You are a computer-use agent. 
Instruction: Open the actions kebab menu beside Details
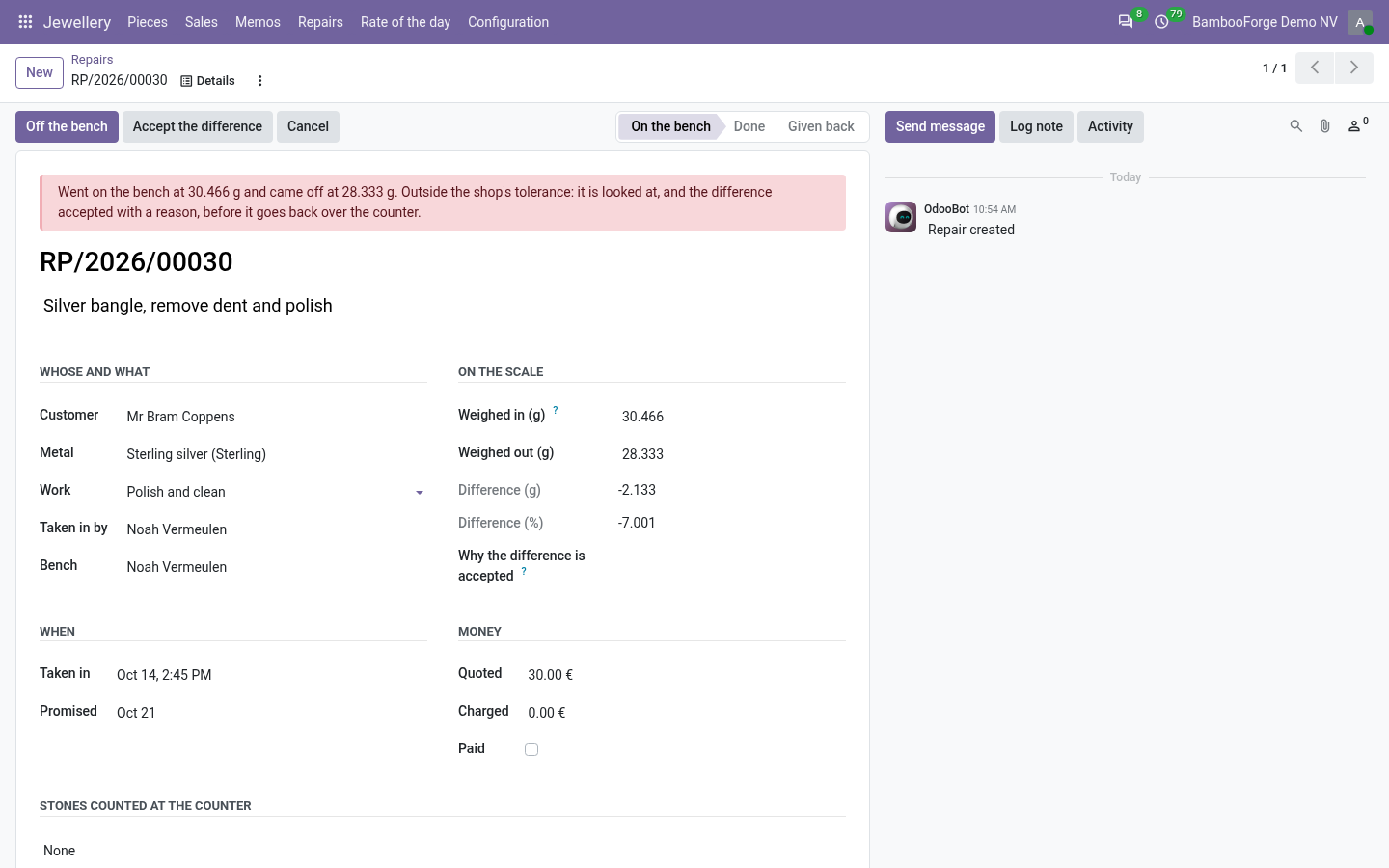coord(259,81)
